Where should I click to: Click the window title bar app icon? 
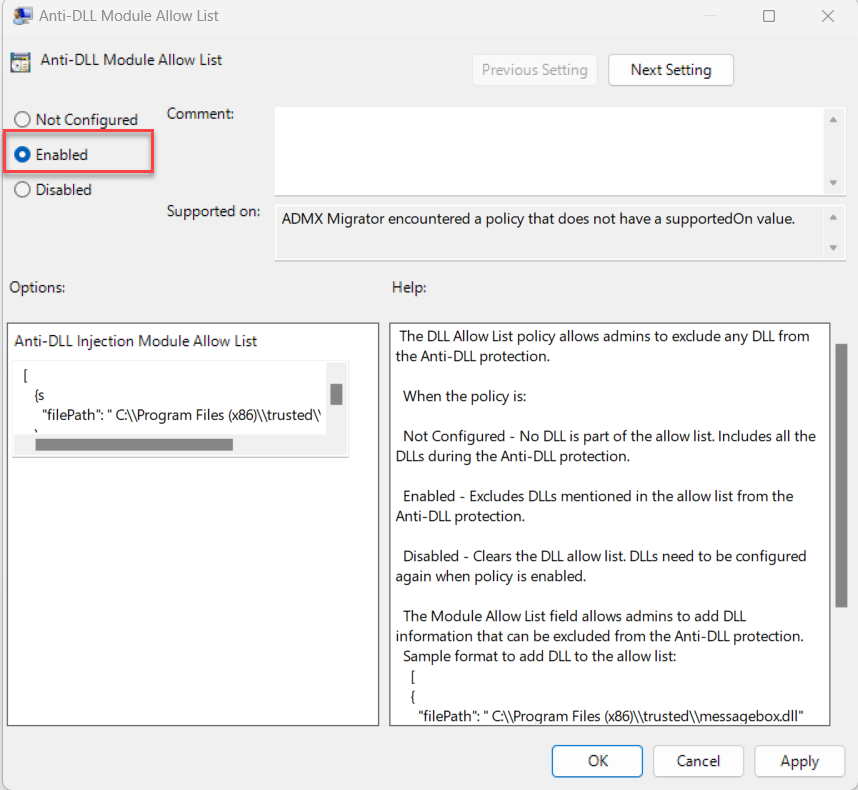pyautogui.click(x=22, y=16)
